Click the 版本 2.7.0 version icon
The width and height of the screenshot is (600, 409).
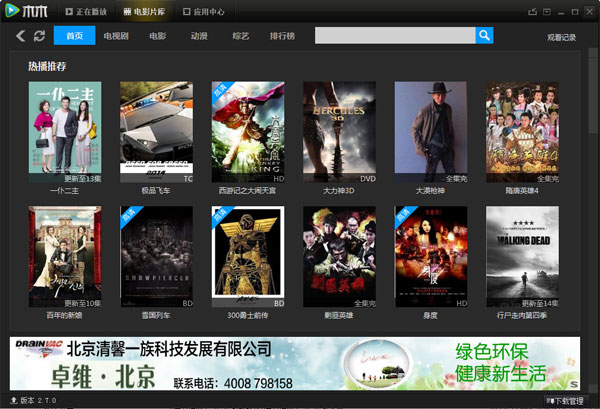(13, 400)
